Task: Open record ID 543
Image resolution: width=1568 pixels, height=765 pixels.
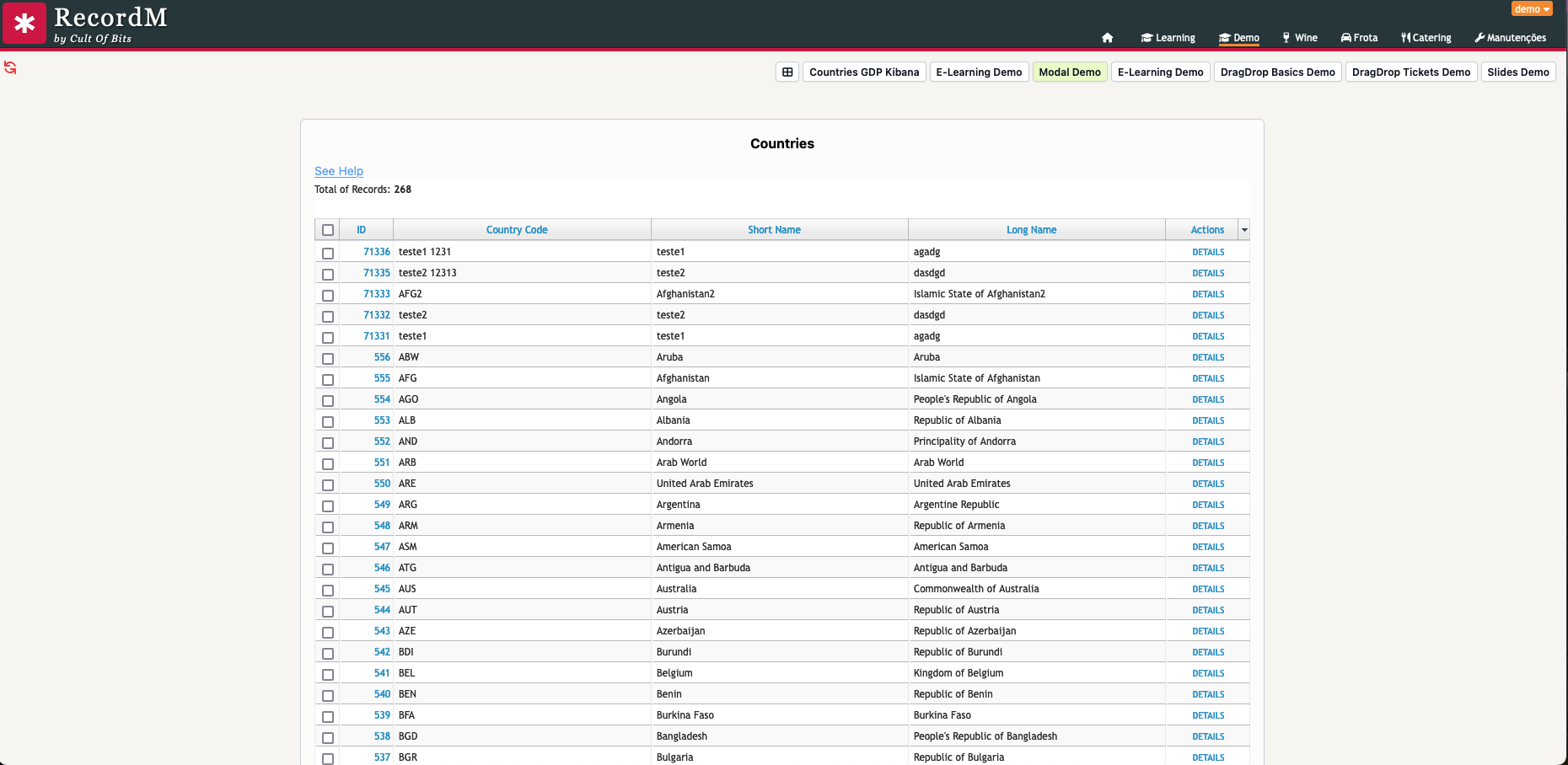Action: click(382, 631)
